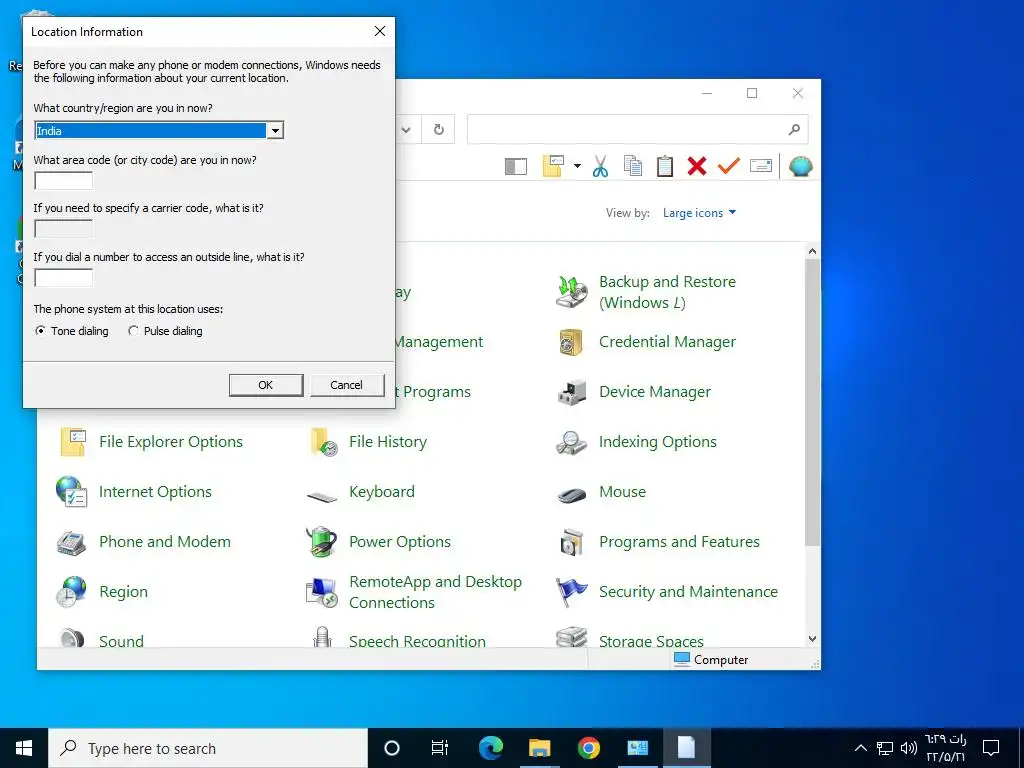Open Programs and Features icon

point(571,542)
